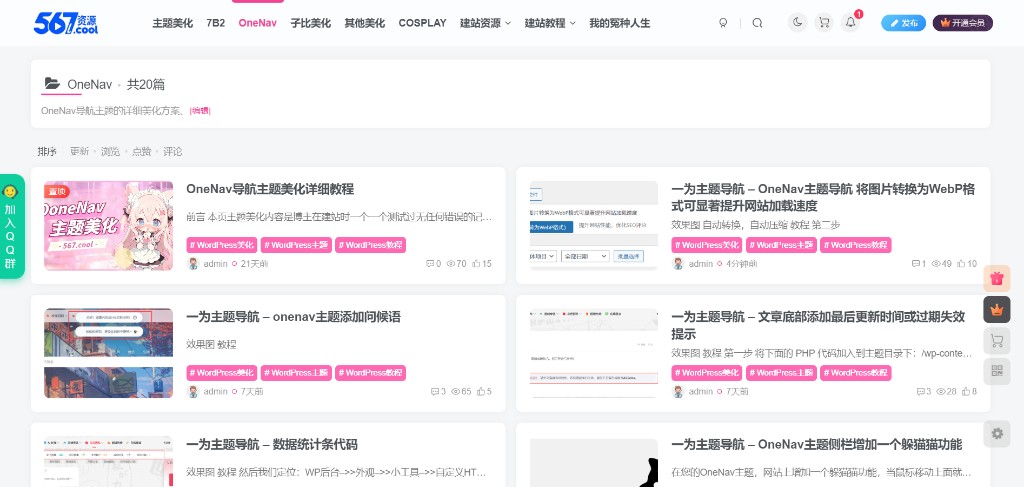This screenshot has width=1024, height=487.
Task: Click the cart icon on right sidebar
Action: [997, 341]
